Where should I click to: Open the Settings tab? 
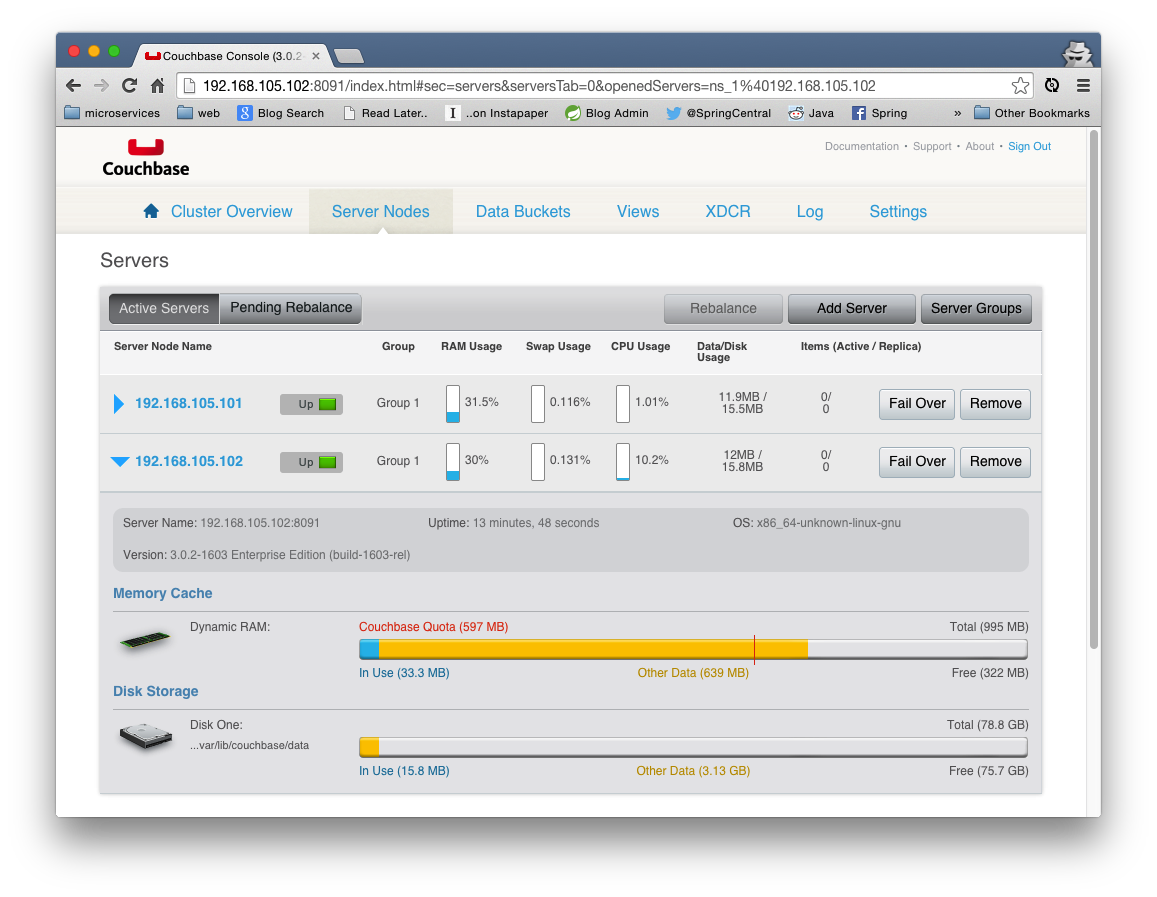click(898, 212)
